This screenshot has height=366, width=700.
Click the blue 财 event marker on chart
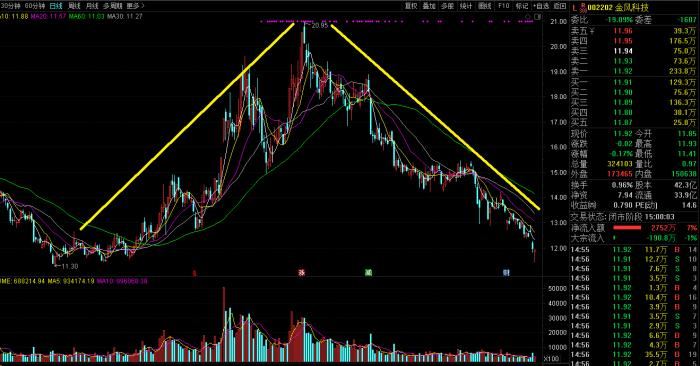pos(506,272)
